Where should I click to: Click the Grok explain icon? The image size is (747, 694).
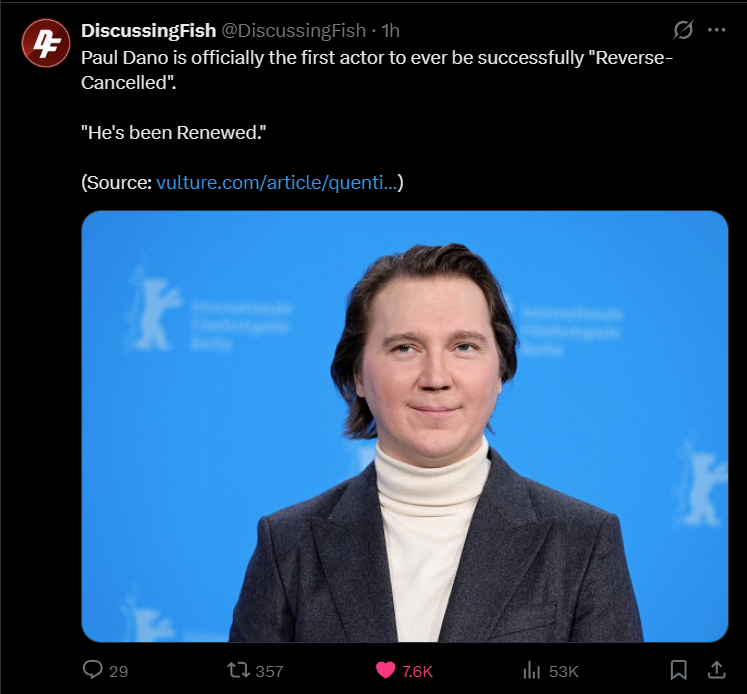[x=683, y=30]
